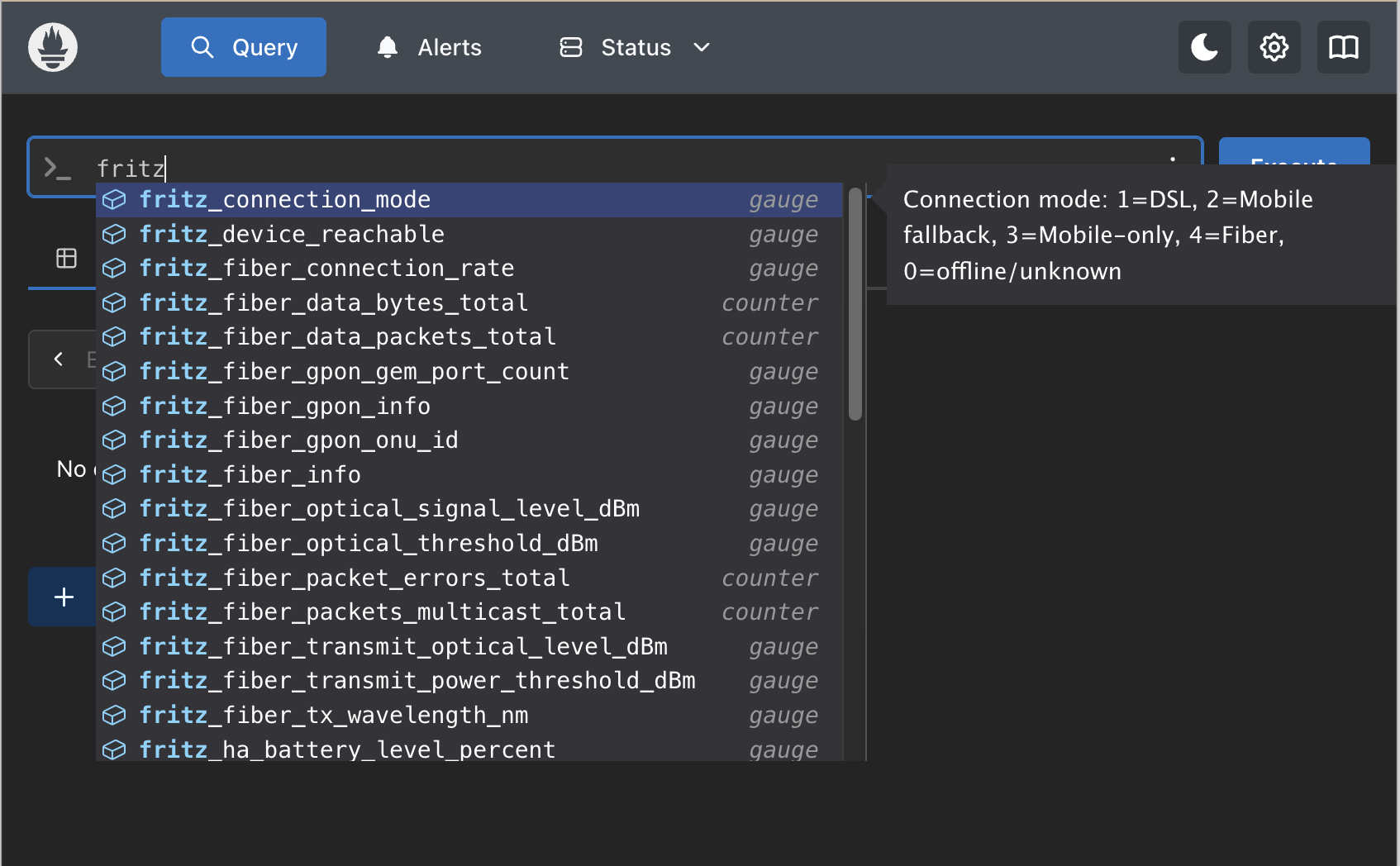1400x866 pixels.
Task: Click the previous time chevron
Action: [x=59, y=359]
